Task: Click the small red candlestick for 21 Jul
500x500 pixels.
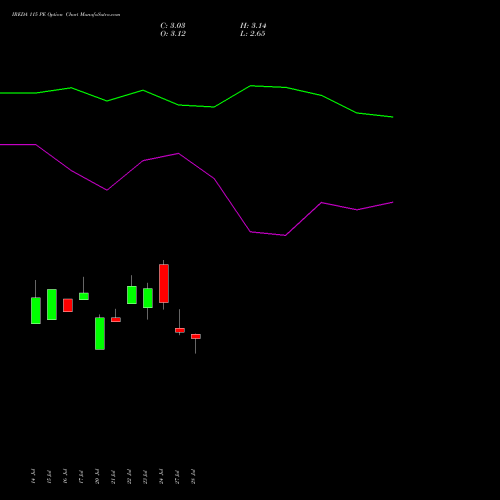Action: click(x=116, y=319)
